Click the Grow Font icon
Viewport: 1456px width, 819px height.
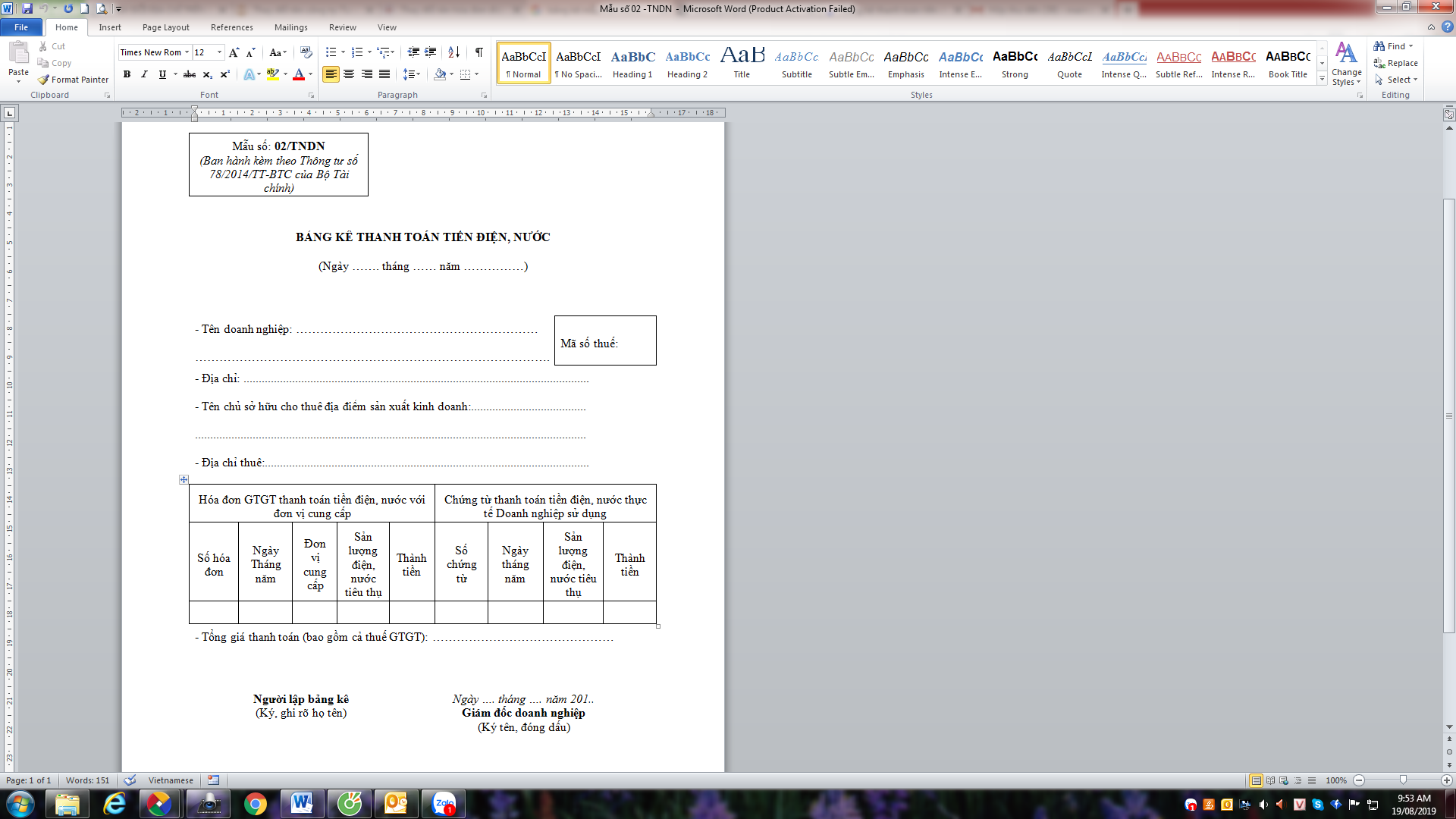(234, 52)
